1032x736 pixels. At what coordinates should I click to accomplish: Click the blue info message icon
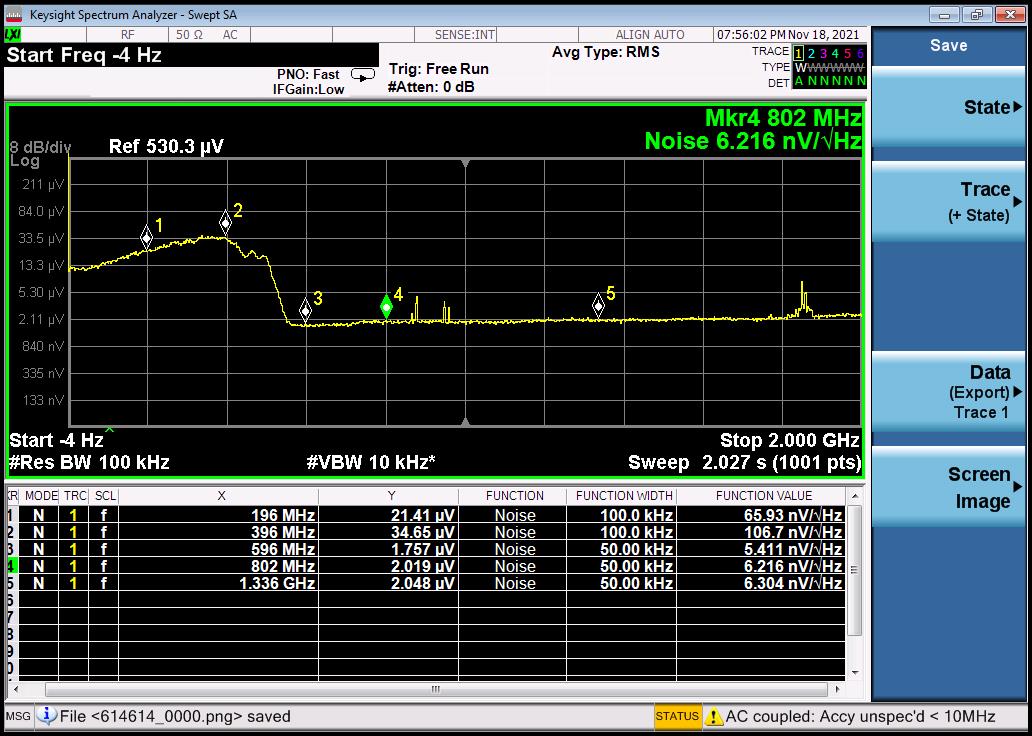pos(47,716)
